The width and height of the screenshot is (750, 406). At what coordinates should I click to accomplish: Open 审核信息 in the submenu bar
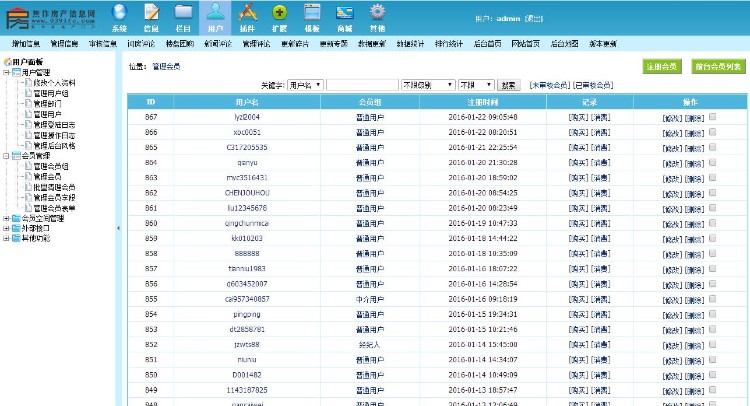point(103,44)
